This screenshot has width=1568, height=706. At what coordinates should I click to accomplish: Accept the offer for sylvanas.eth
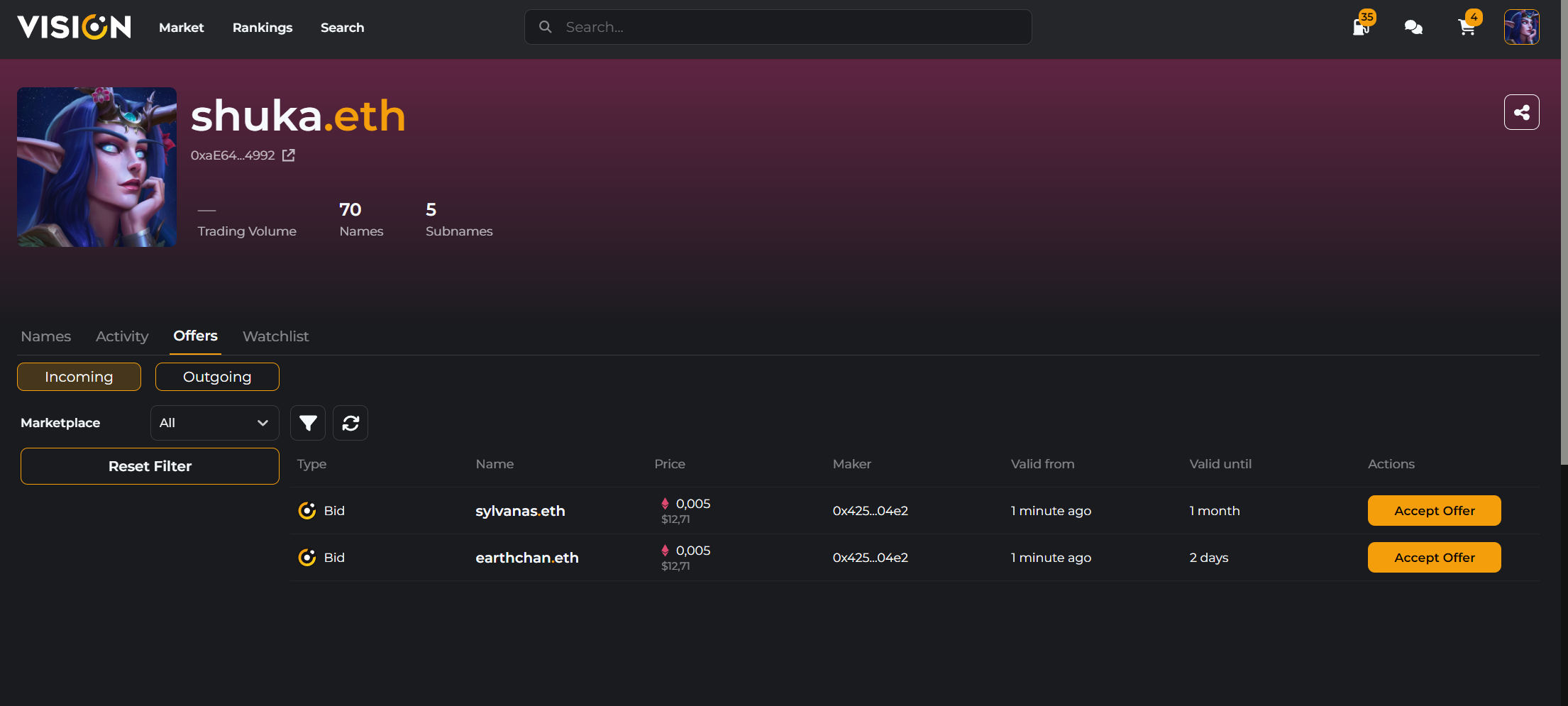[1435, 511]
